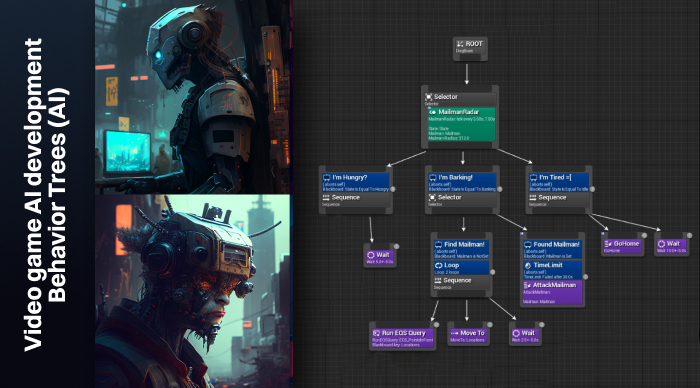Click execution index circle on I'm Tired node
This screenshot has height=388, width=700.
(592, 189)
